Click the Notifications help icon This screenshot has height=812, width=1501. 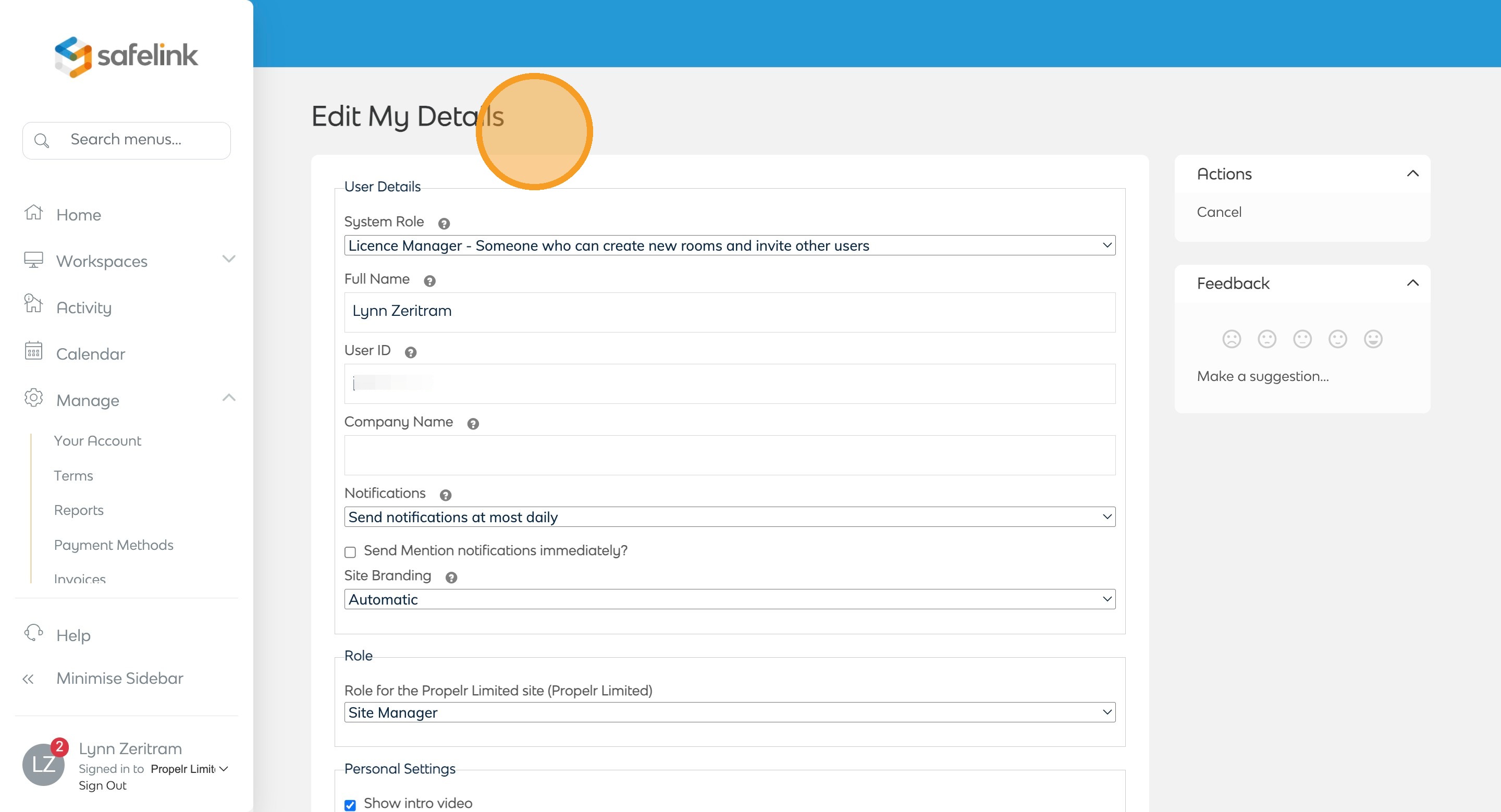click(445, 495)
